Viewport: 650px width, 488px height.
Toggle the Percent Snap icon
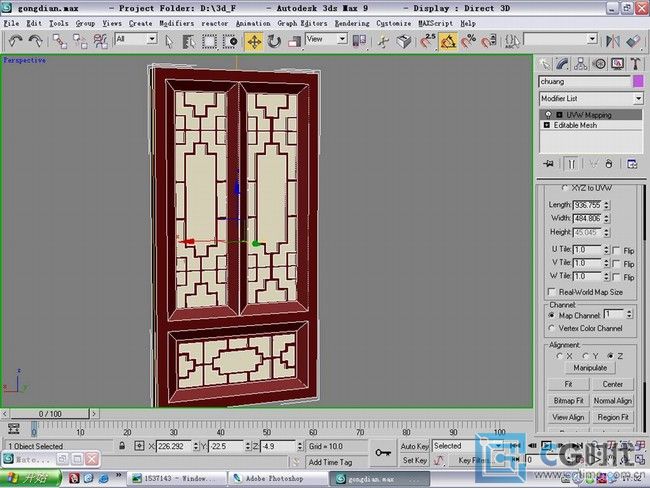pyautogui.click(x=468, y=41)
